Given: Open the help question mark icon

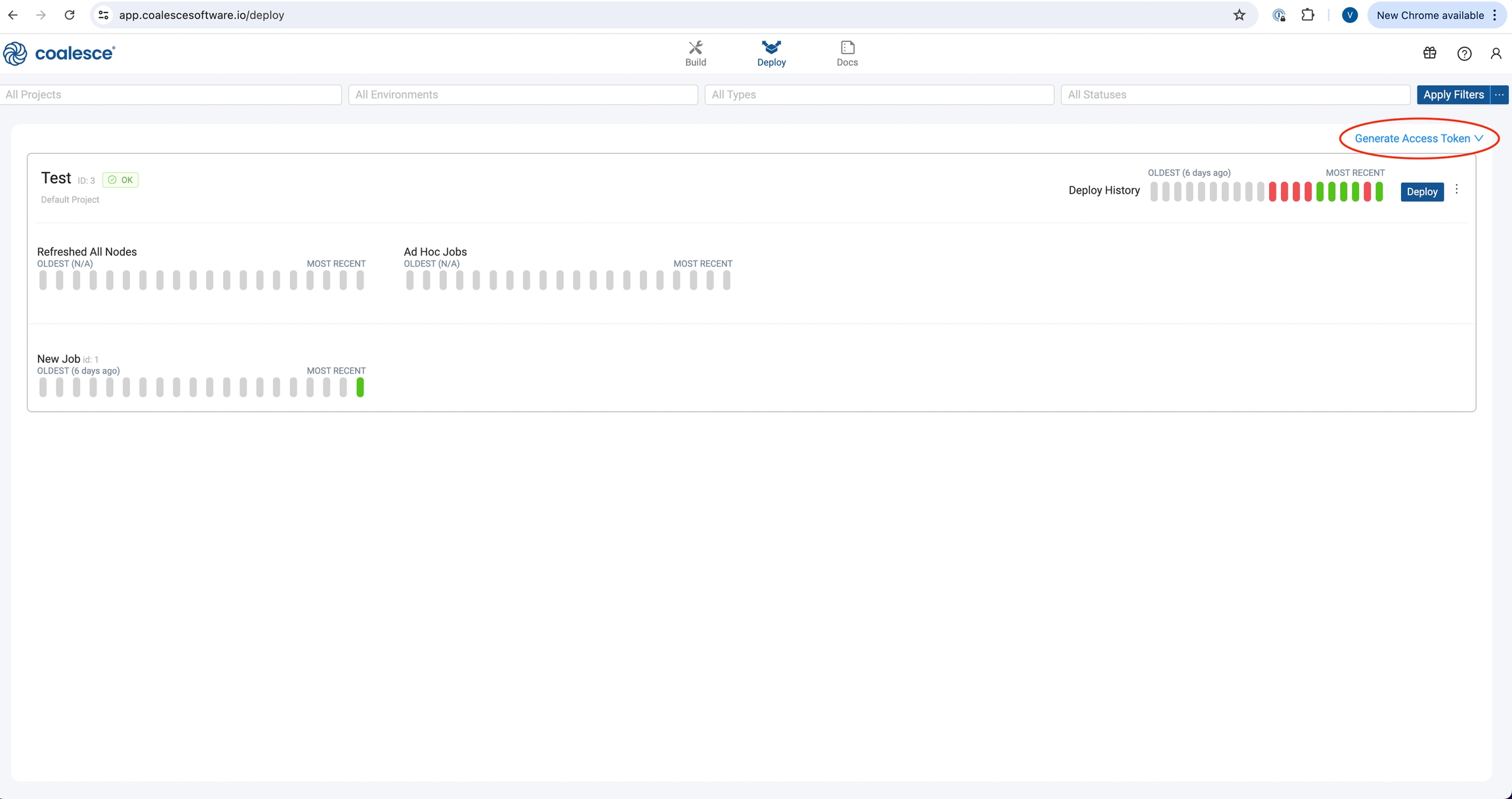Looking at the screenshot, I should point(1464,54).
